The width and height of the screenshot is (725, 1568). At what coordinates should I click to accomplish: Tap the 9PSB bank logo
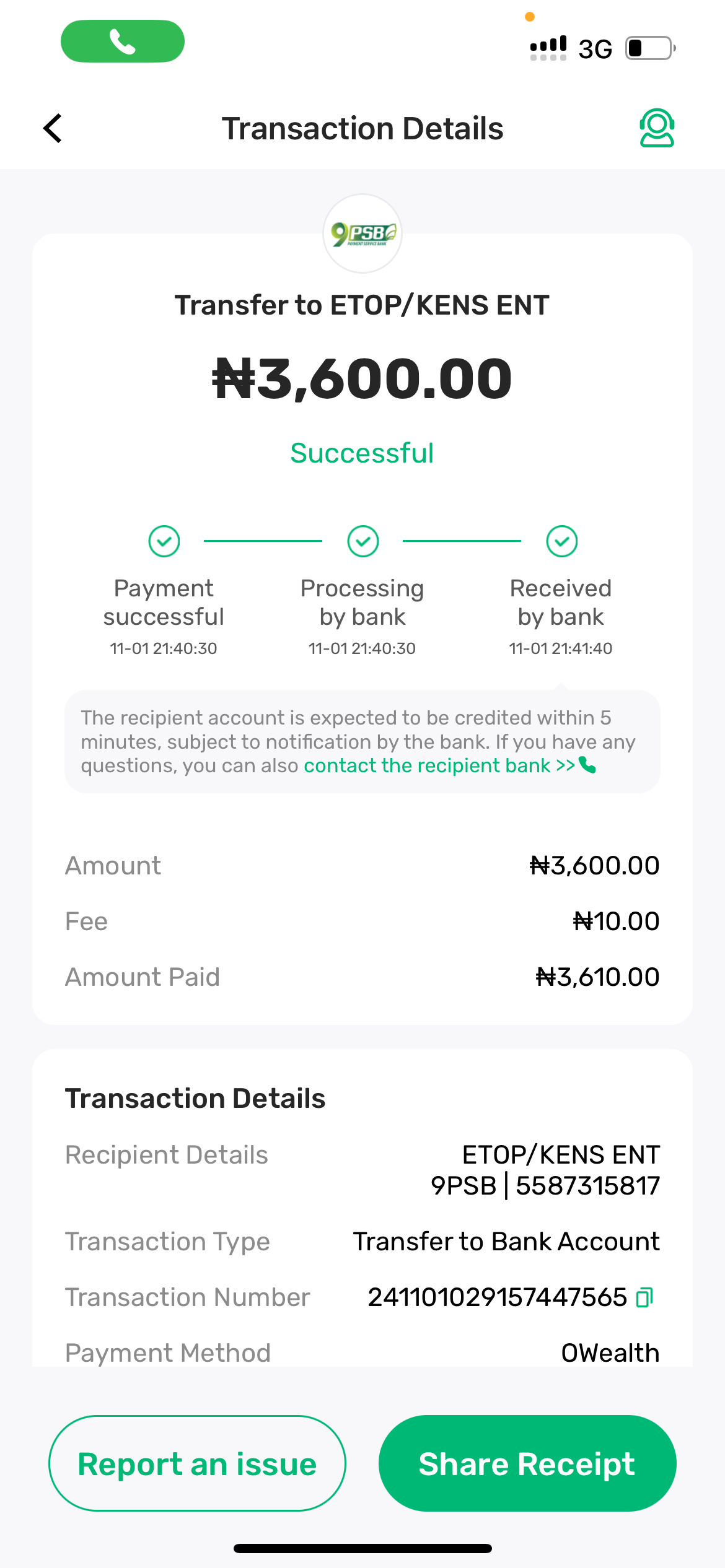point(362,233)
